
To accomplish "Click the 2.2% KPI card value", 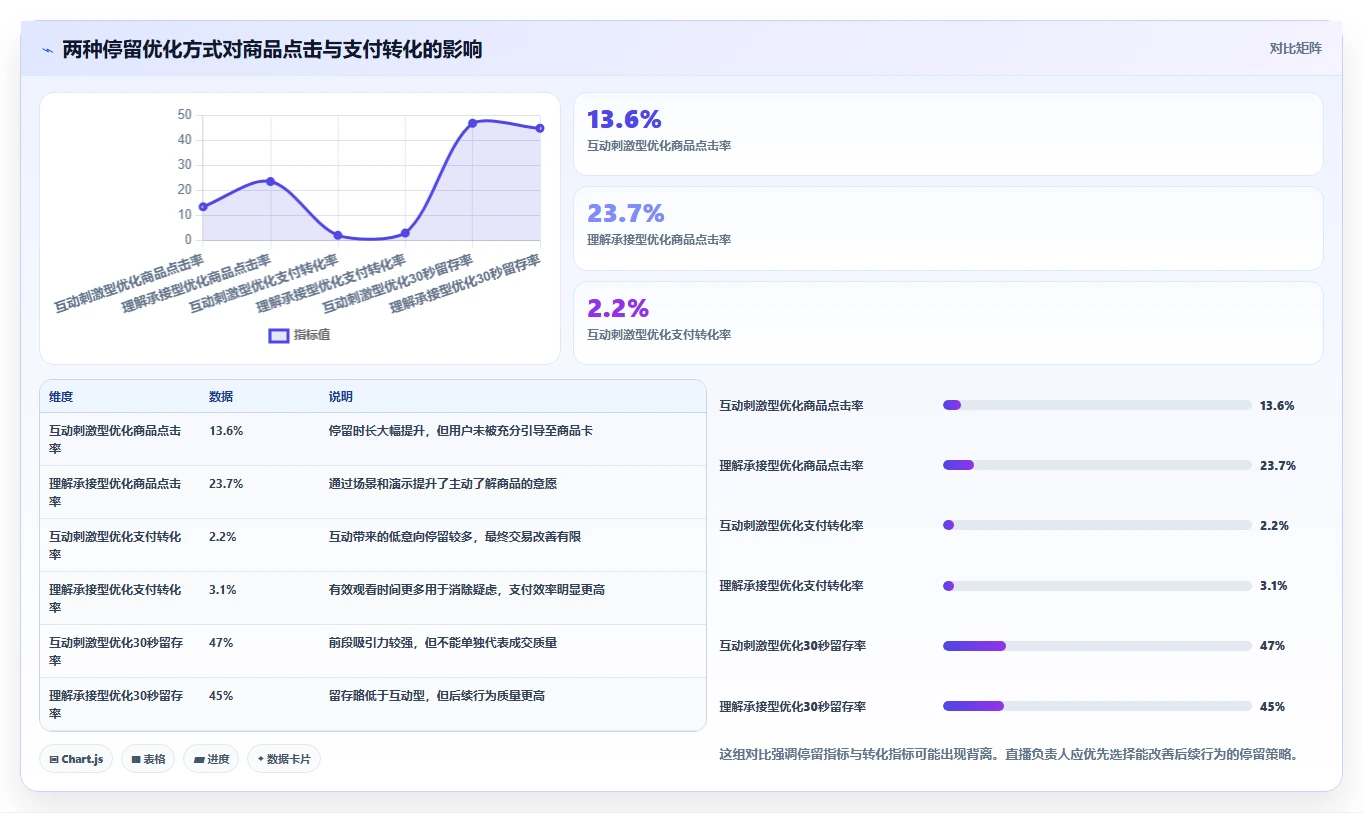I will pos(618,307).
